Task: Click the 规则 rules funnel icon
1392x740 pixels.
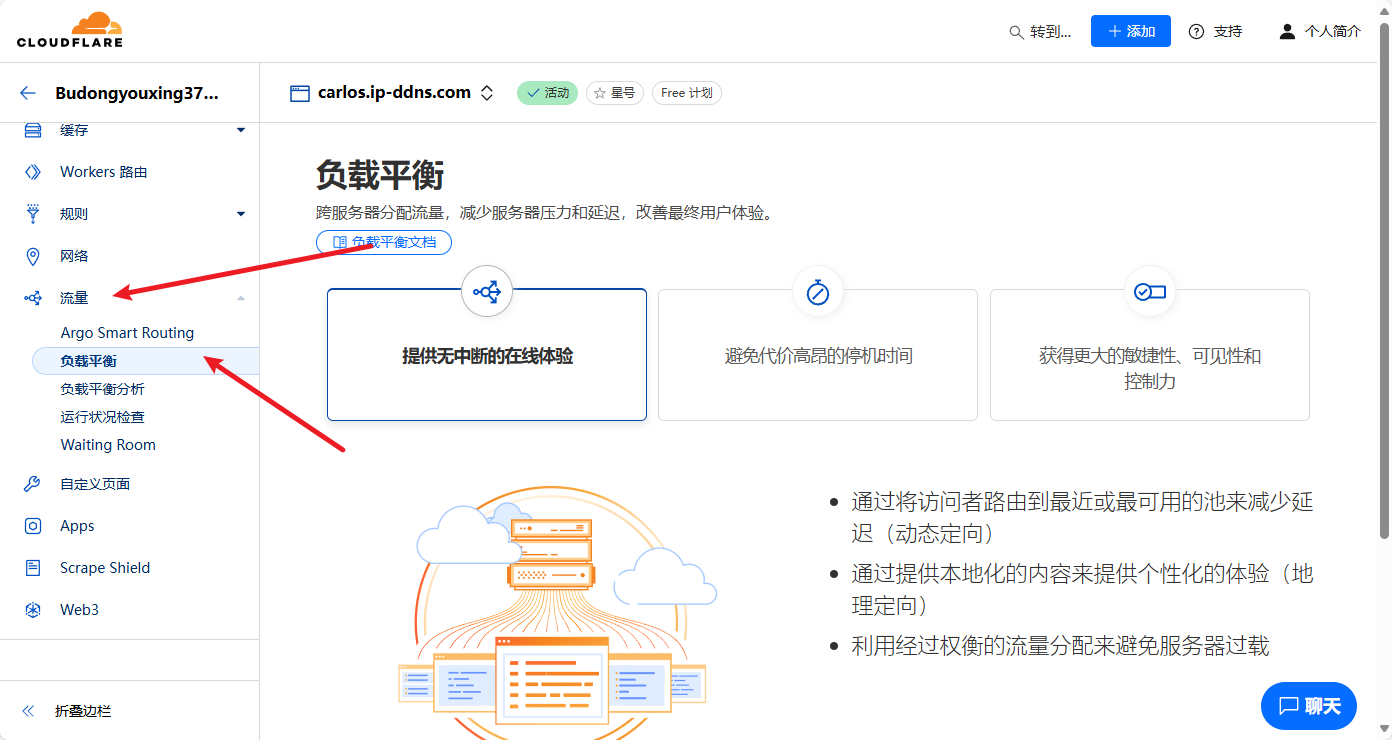Action: (x=33, y=214)
